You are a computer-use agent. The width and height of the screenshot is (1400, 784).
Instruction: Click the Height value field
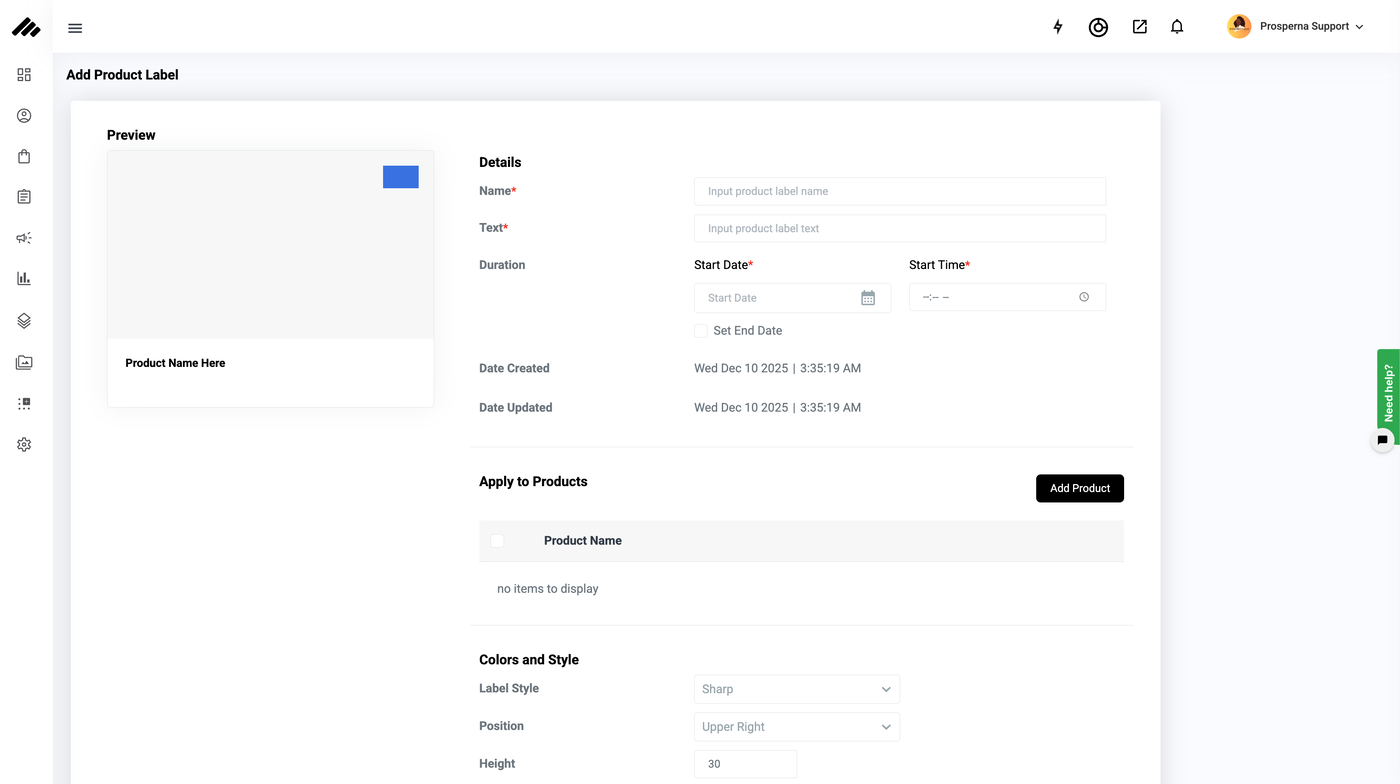pyautogui.click(x=745, y=764)
